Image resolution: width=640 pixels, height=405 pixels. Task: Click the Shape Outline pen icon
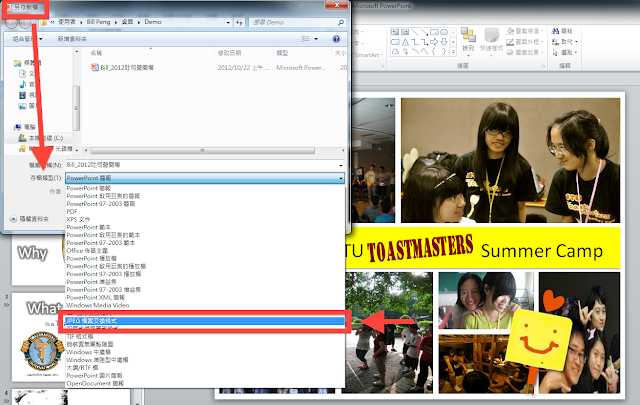[x=510, y=42]
